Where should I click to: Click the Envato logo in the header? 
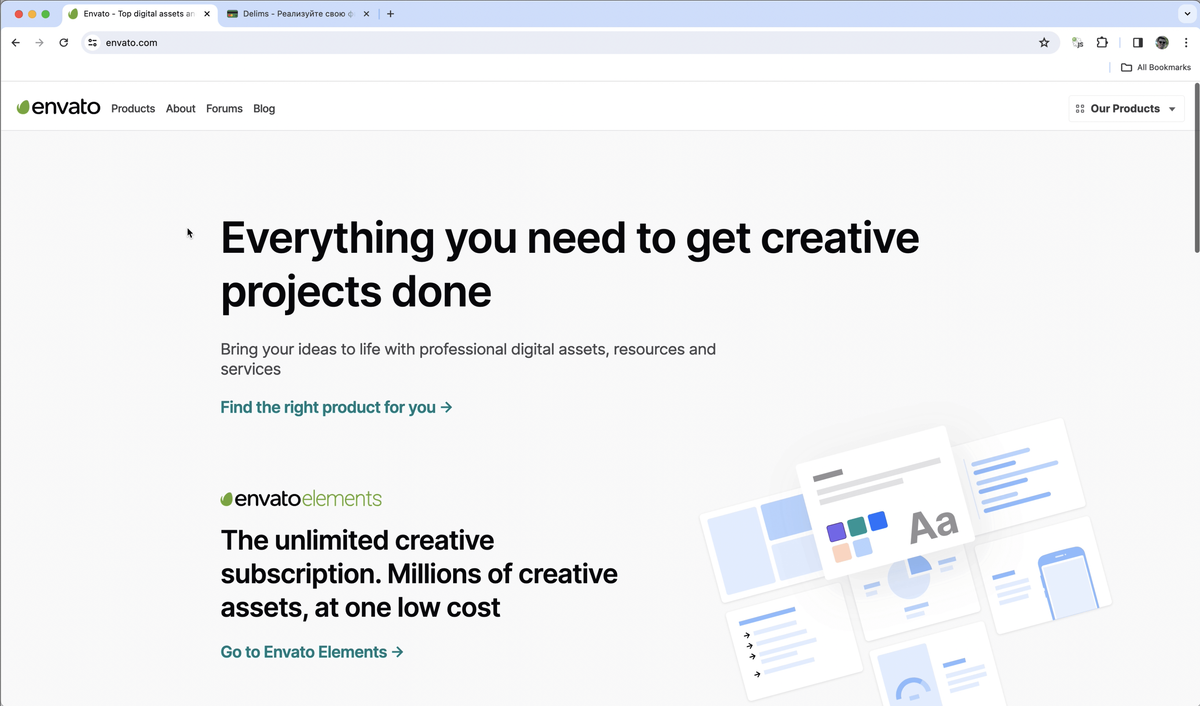coord(58,107)
